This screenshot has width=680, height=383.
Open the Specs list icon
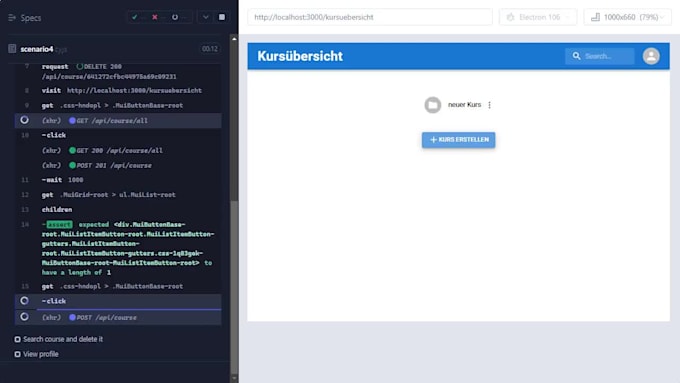(x=12, y=17)
